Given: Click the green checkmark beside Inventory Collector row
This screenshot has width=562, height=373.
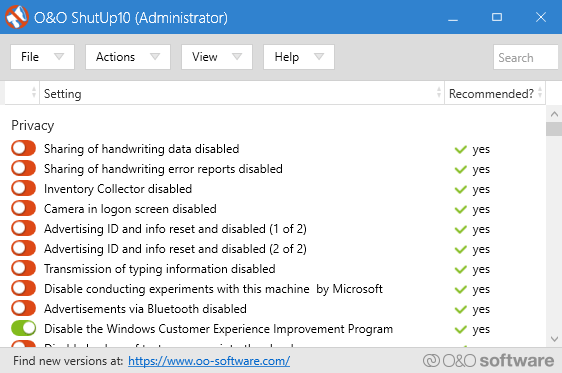Looking at the screenshot, I should coord(461,189).
